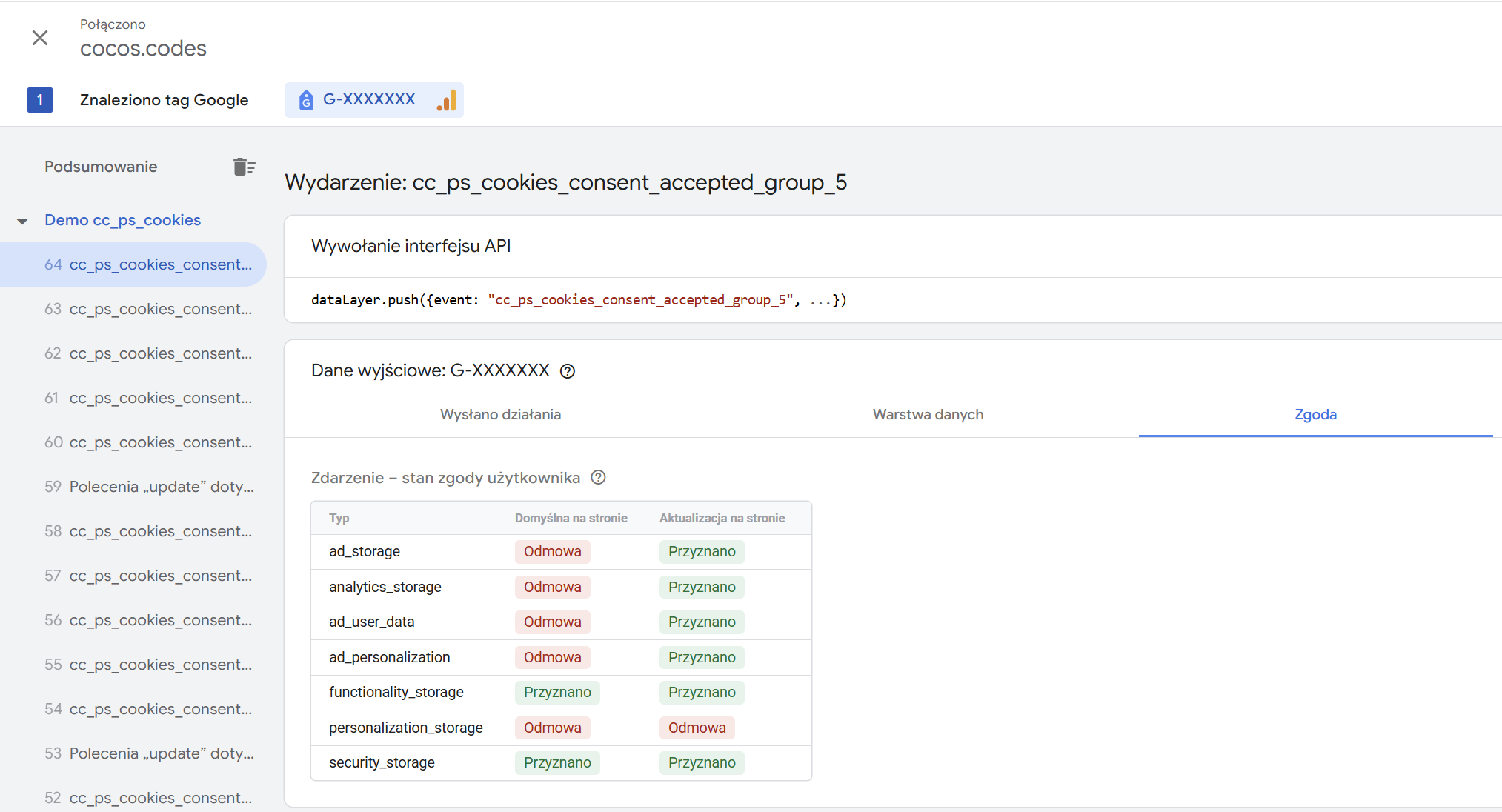Screen dimensions: 1502x812
Task: Open help icon next to Dane wyjściowe
Action: [x=568, y=371]
